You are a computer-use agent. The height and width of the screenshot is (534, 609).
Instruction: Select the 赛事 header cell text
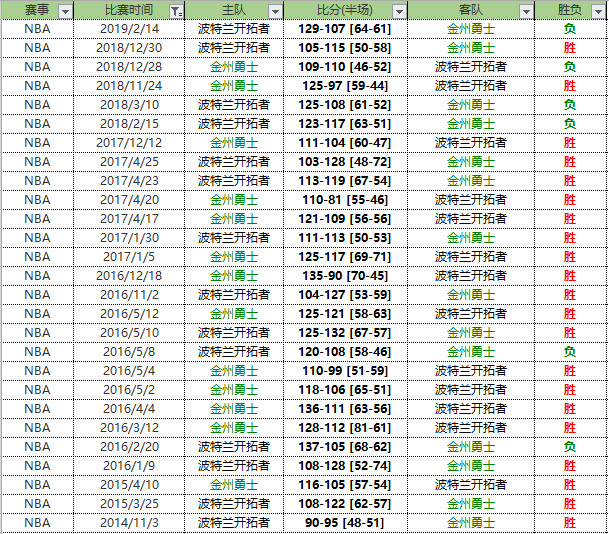37,10
